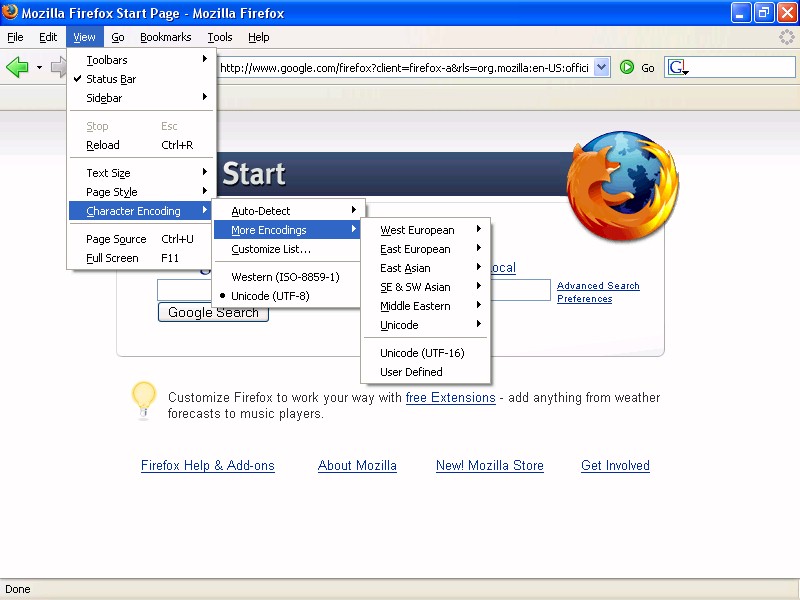Select the Unicode (UTF-8) radio encoding
Image resolution: width=800 pixels, height=600 pixels.
point(287,296)
